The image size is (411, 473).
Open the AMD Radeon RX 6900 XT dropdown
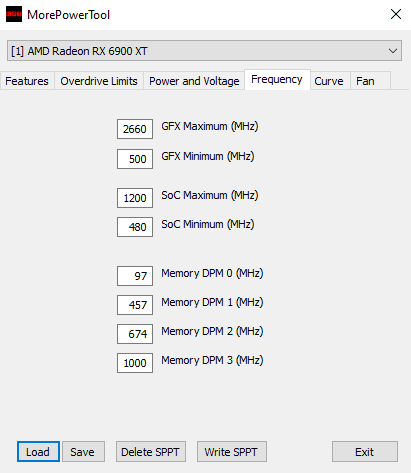[204, 51]
